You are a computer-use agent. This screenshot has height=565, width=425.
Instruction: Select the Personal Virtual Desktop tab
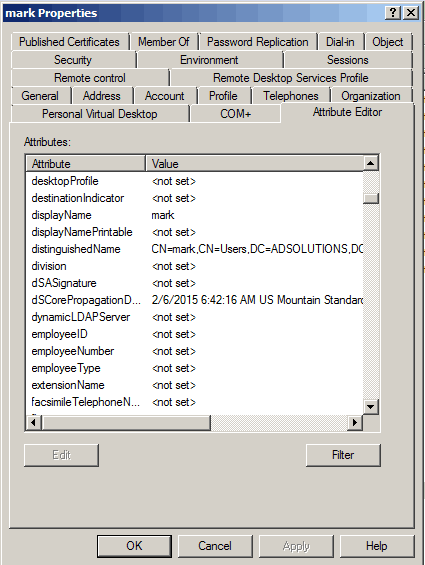[x=100, y=114]
